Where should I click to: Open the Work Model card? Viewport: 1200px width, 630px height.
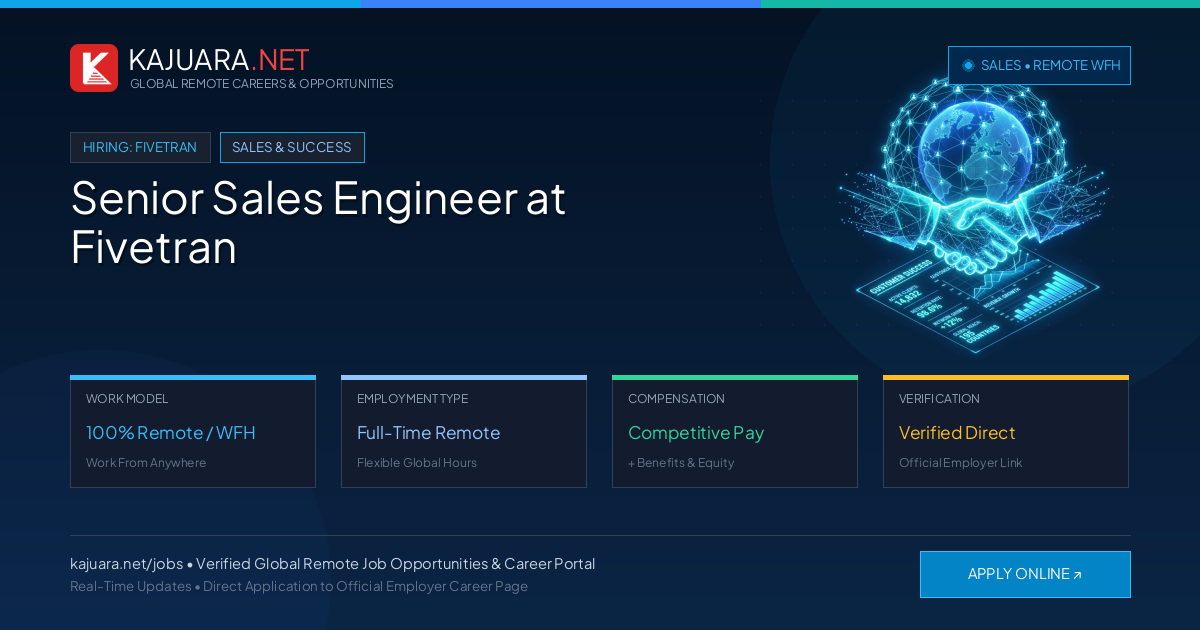[x=193, y=432]
